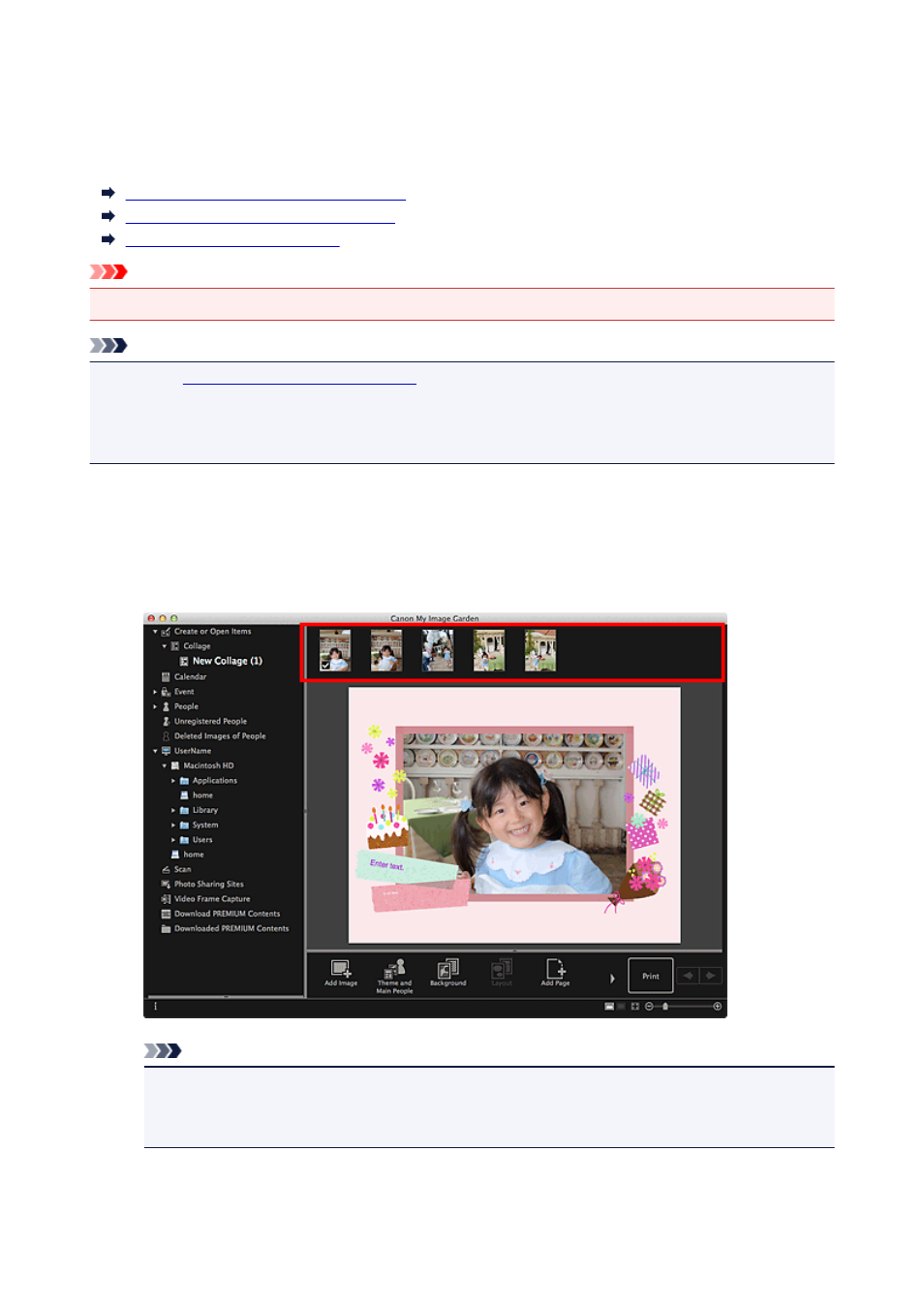
Task: Expand the System folder
Action: (x=173, y=825)
